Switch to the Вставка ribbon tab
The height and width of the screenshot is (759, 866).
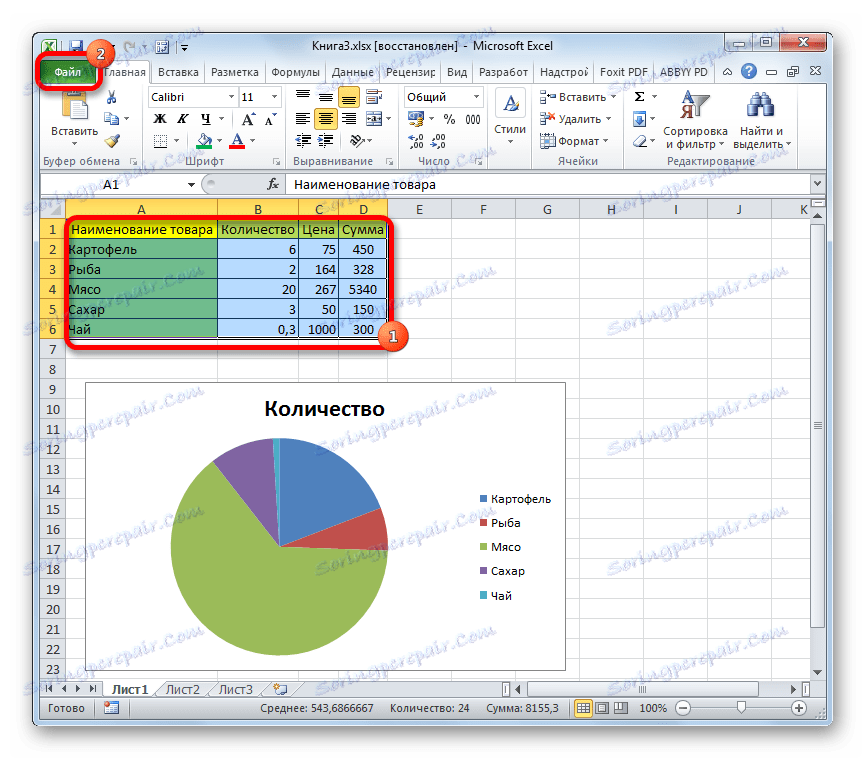point(177,71)
